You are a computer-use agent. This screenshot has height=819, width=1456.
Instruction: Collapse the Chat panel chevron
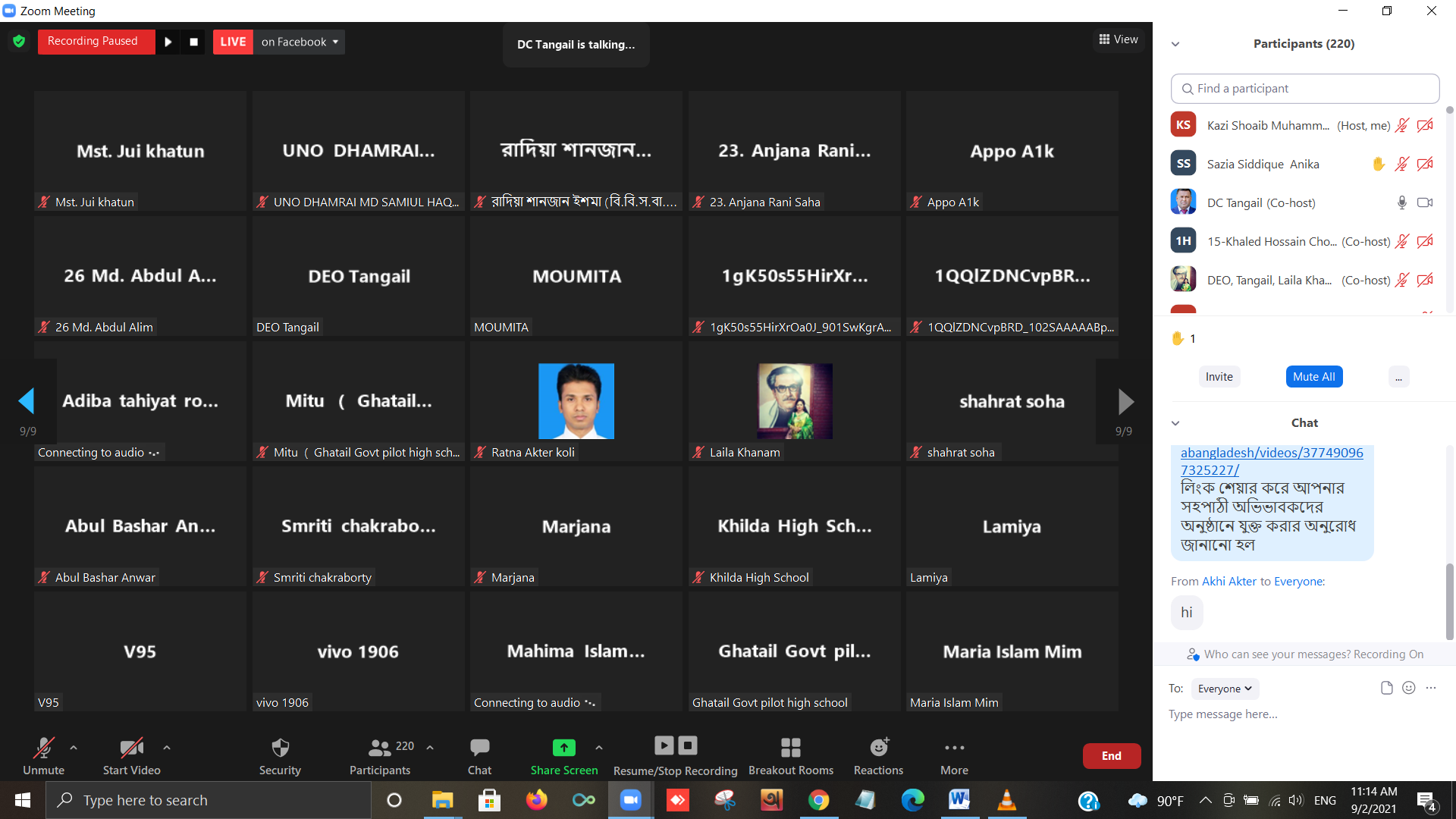pos(1175,423)
